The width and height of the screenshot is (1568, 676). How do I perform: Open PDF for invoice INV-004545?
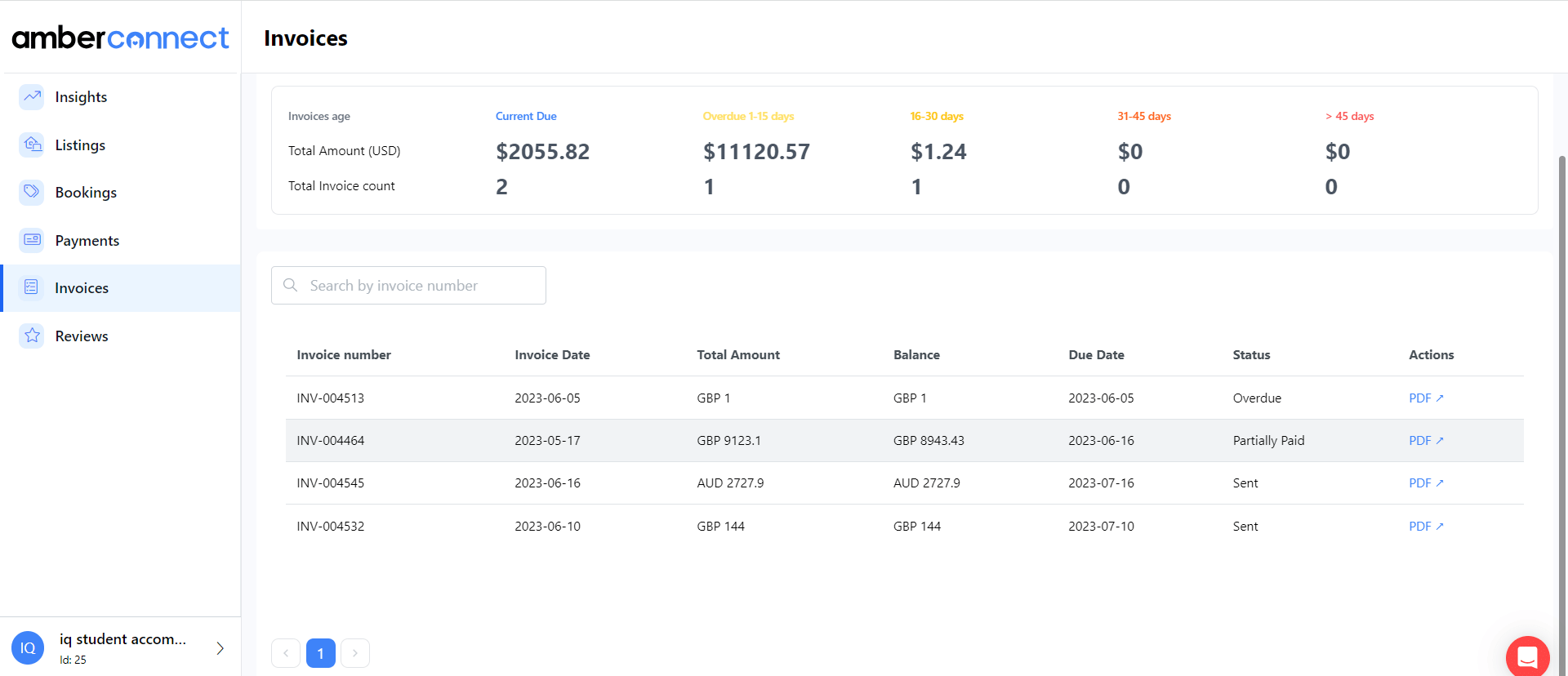pyautogui.click(x=1425, y=483)
